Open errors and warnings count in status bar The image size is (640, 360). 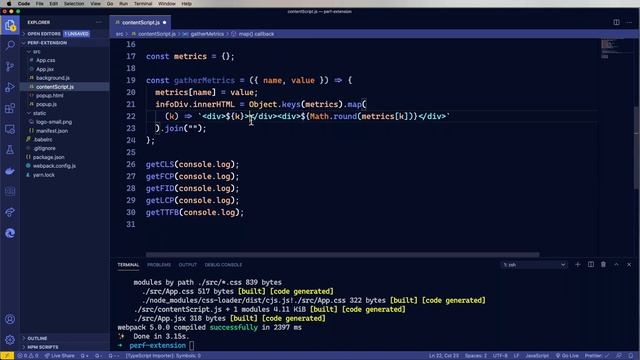[x=28, y=356]
